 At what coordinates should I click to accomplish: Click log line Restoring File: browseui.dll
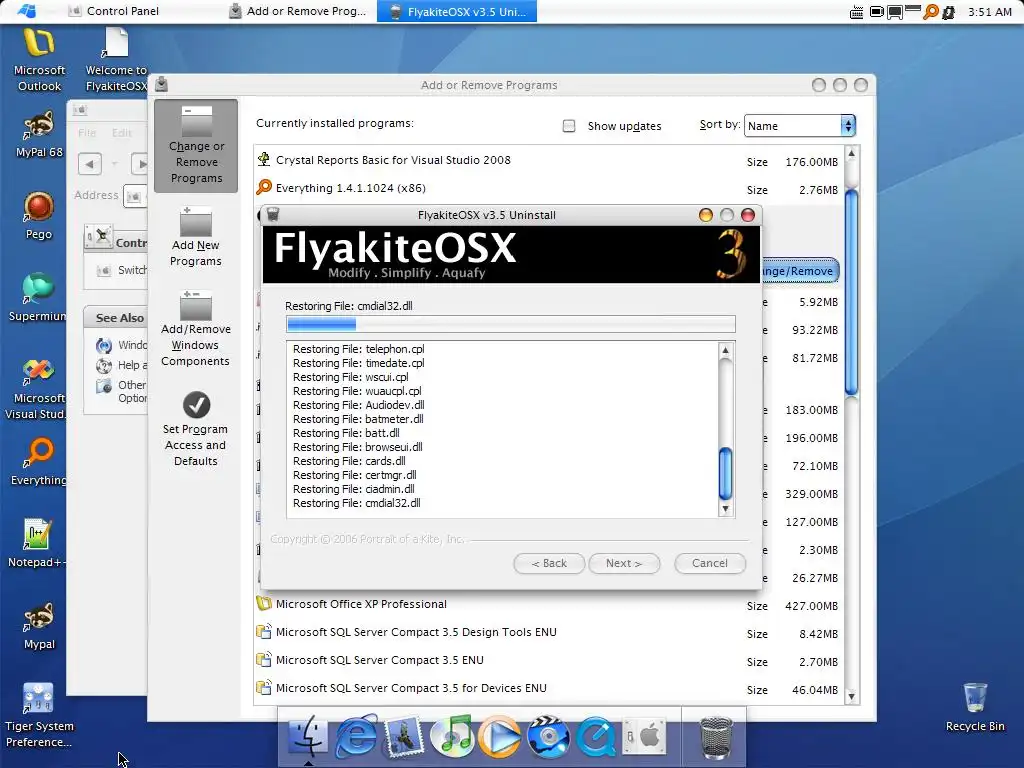(x=357, y=447)
